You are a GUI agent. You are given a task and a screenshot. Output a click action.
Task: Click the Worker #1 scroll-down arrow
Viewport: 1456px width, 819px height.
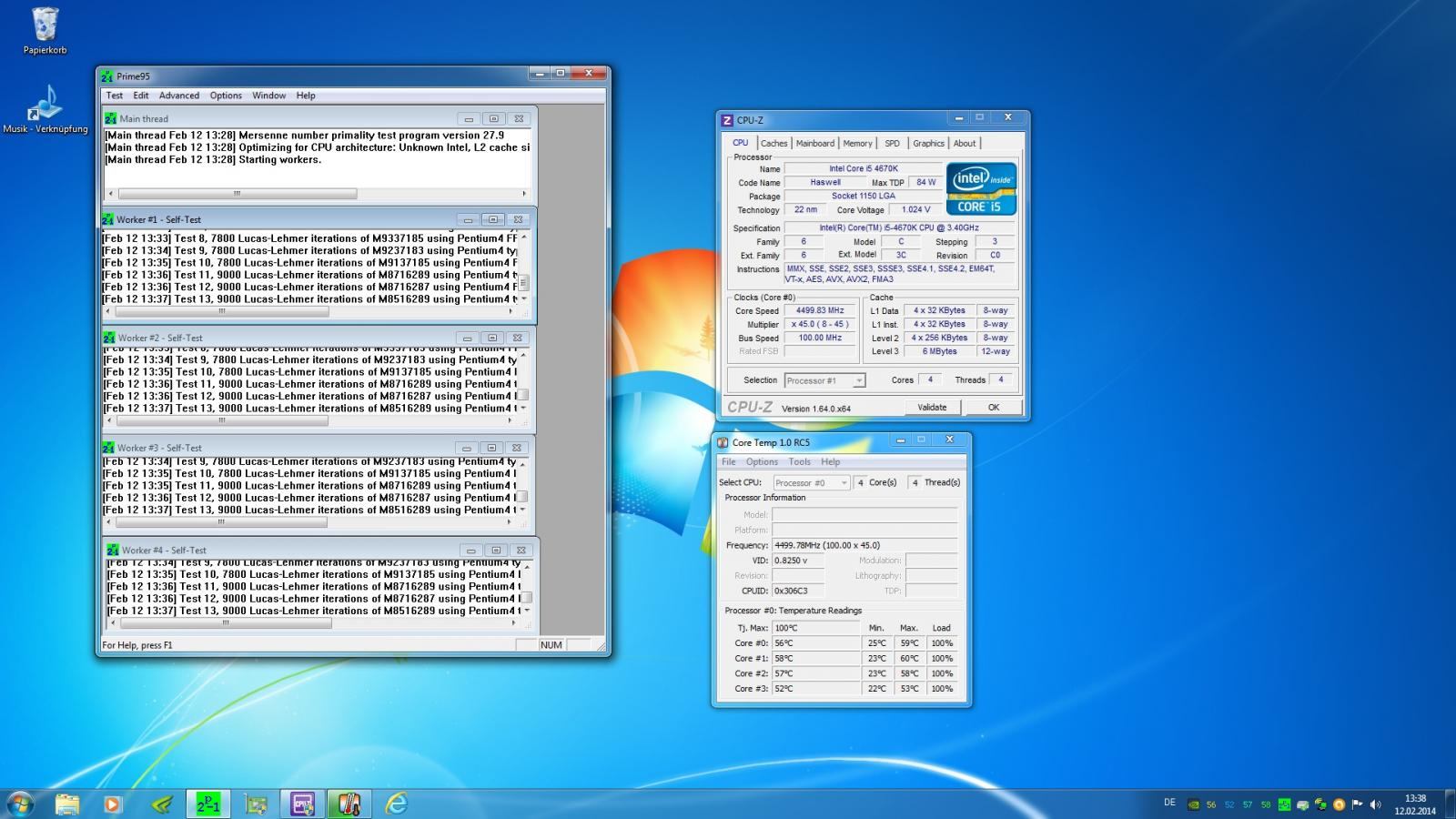tap(523, 298)
